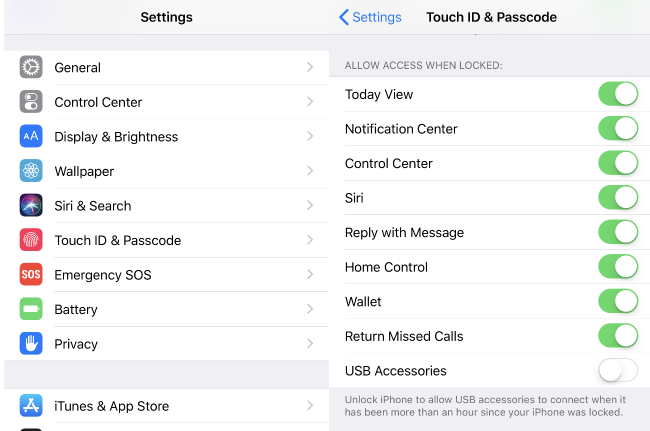
Task: Tap the Control Center switches icon
Action: pos(31,102)
